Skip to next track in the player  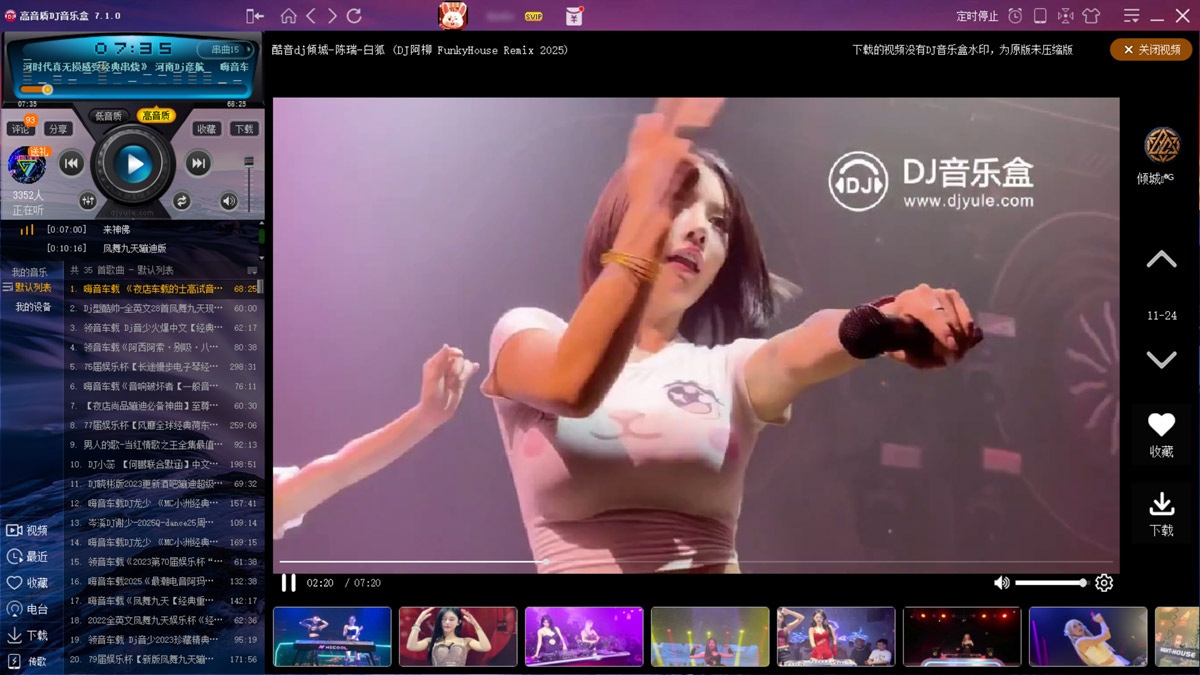(199, 163)
